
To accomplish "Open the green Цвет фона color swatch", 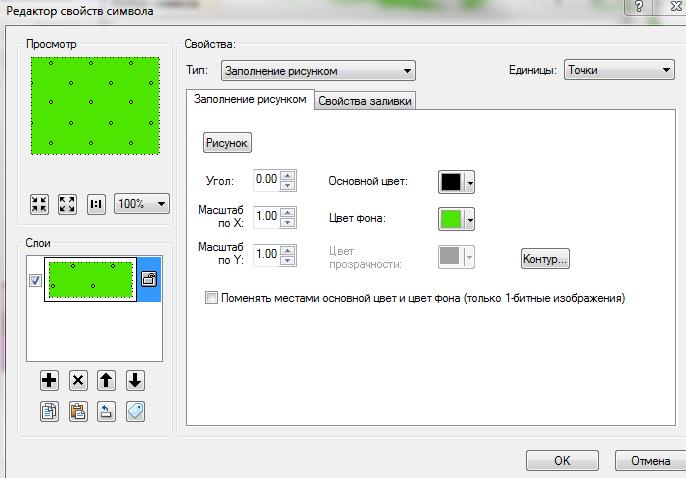I will (456, 219).
